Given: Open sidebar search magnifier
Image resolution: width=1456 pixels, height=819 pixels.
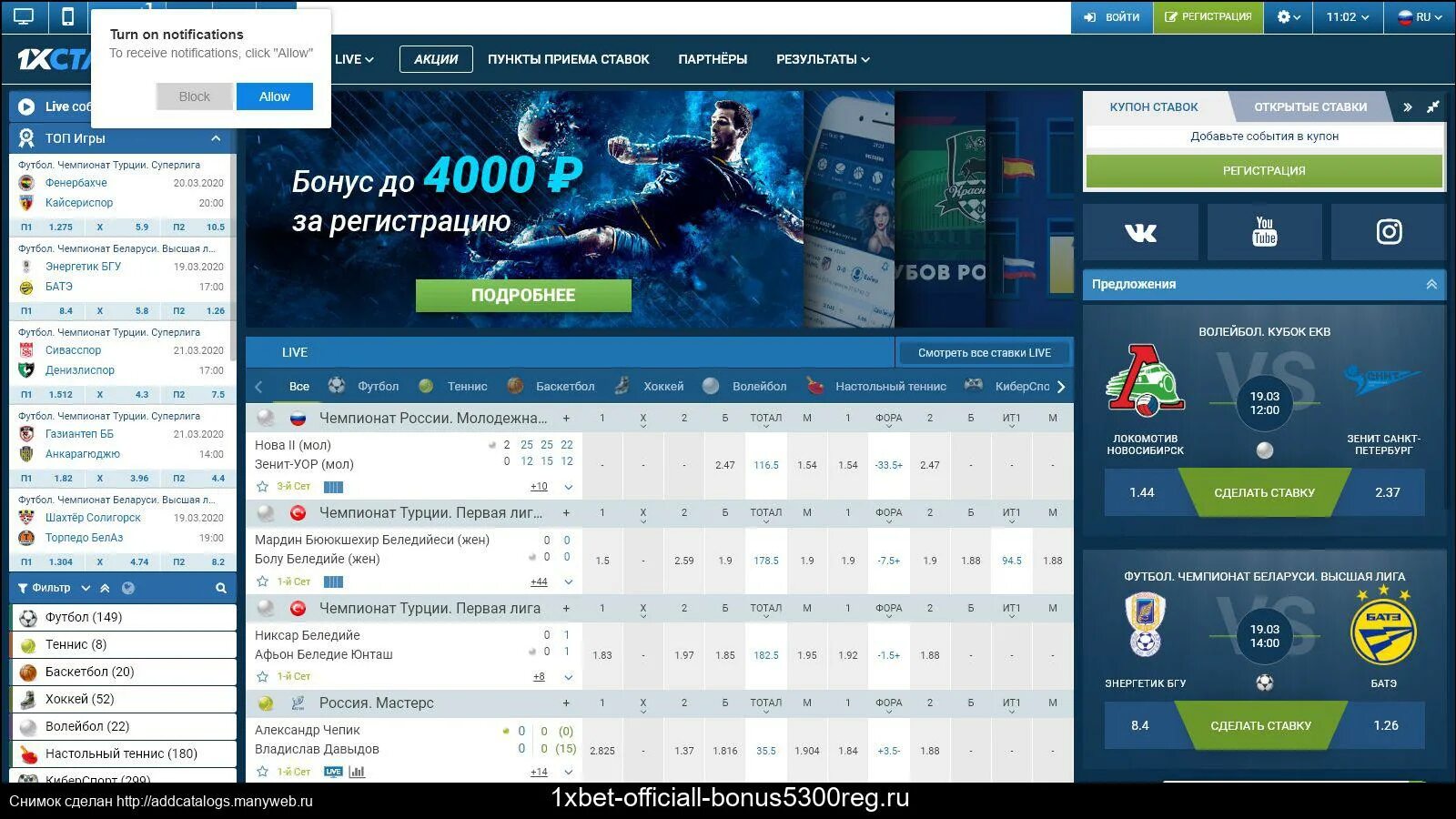Looking at the screenshot, I should coord(220,589).
